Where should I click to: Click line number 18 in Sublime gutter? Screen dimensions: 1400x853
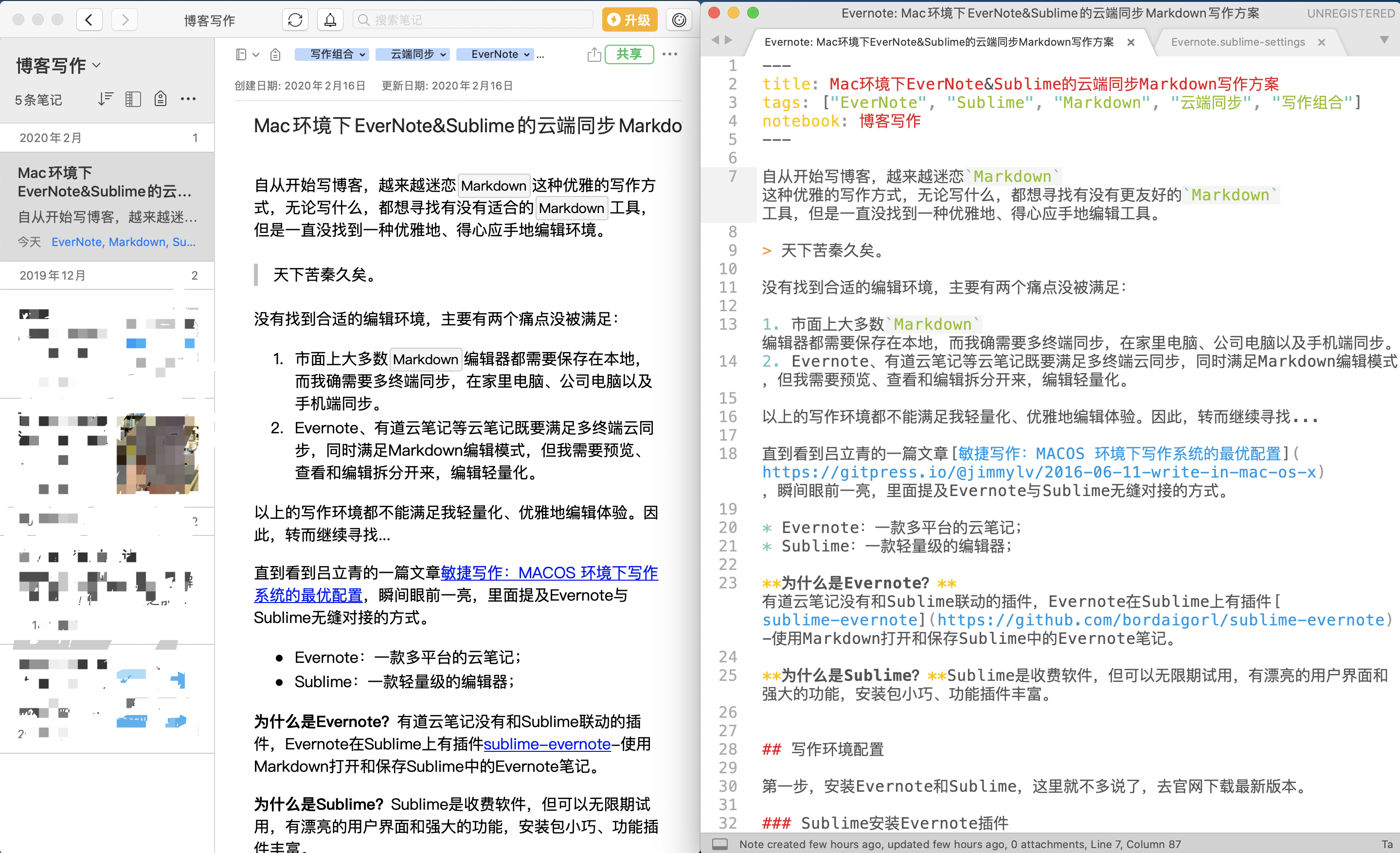[x=728, y=454]
